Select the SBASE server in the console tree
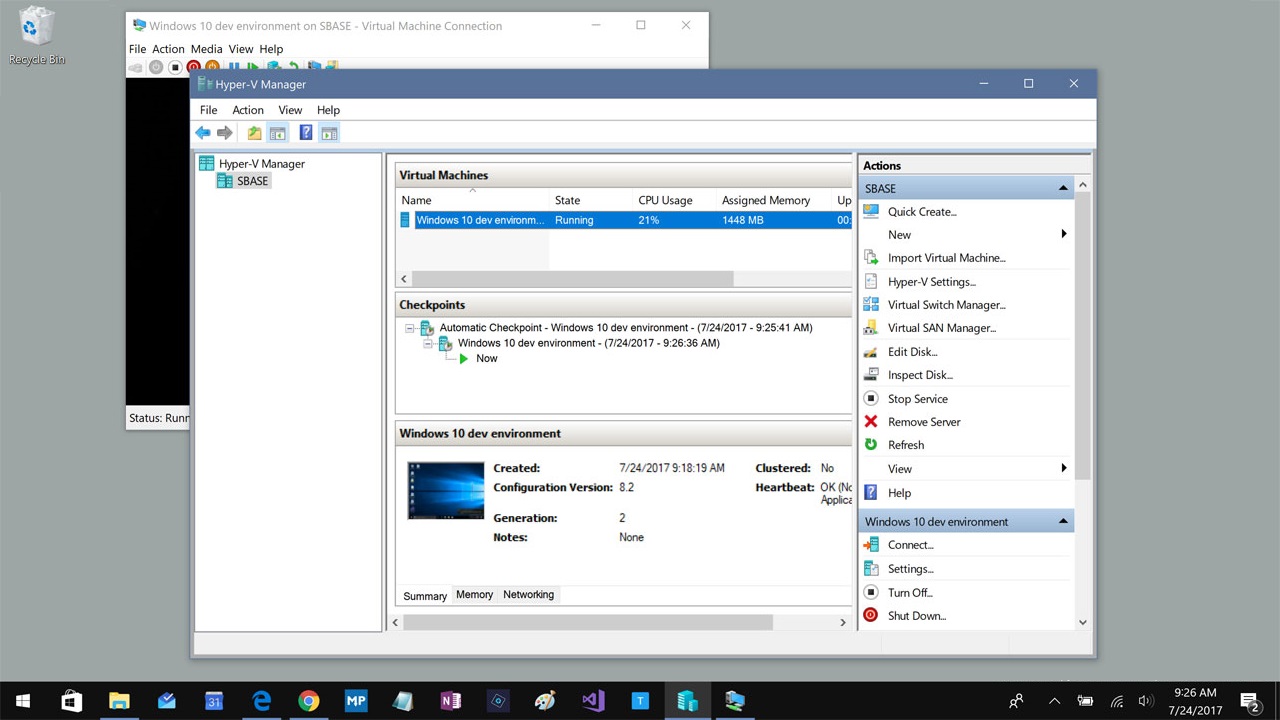 [x=252, y=180]
